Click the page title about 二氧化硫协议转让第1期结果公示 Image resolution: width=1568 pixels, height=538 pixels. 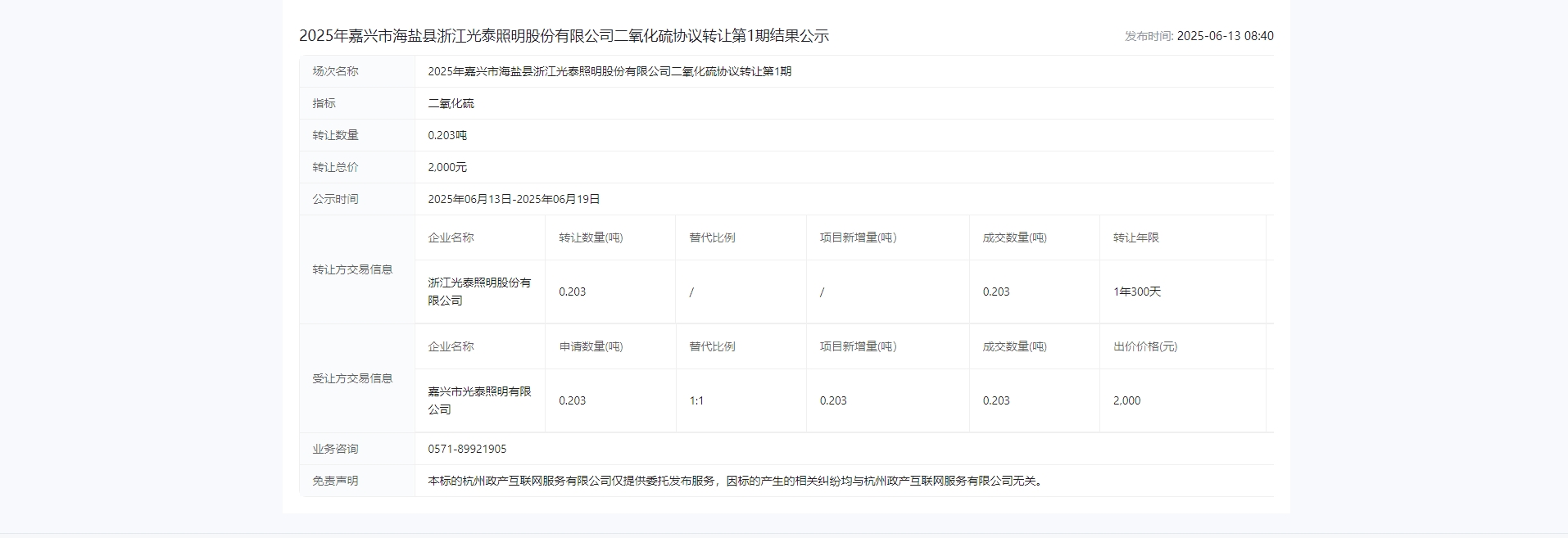pos(564,36)
